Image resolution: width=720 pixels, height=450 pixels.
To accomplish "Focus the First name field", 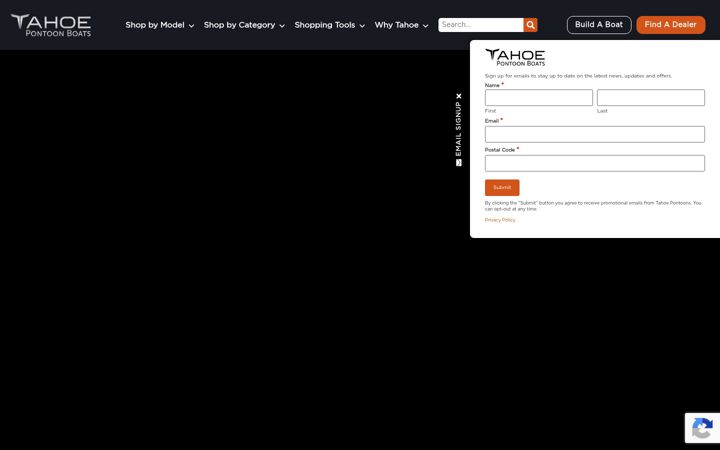I will pos(539,97).
